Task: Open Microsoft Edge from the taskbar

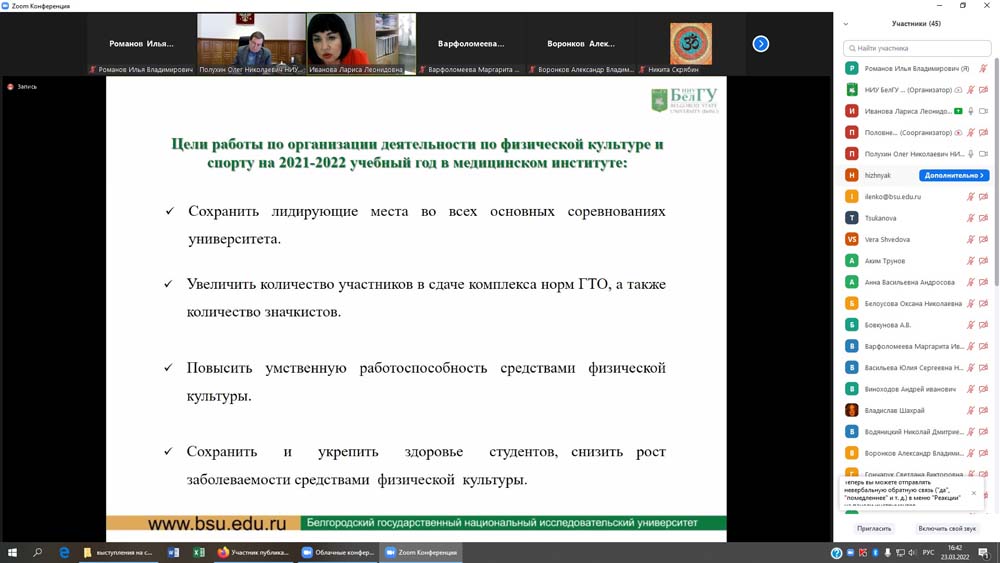Action: [x=65, y=552]
